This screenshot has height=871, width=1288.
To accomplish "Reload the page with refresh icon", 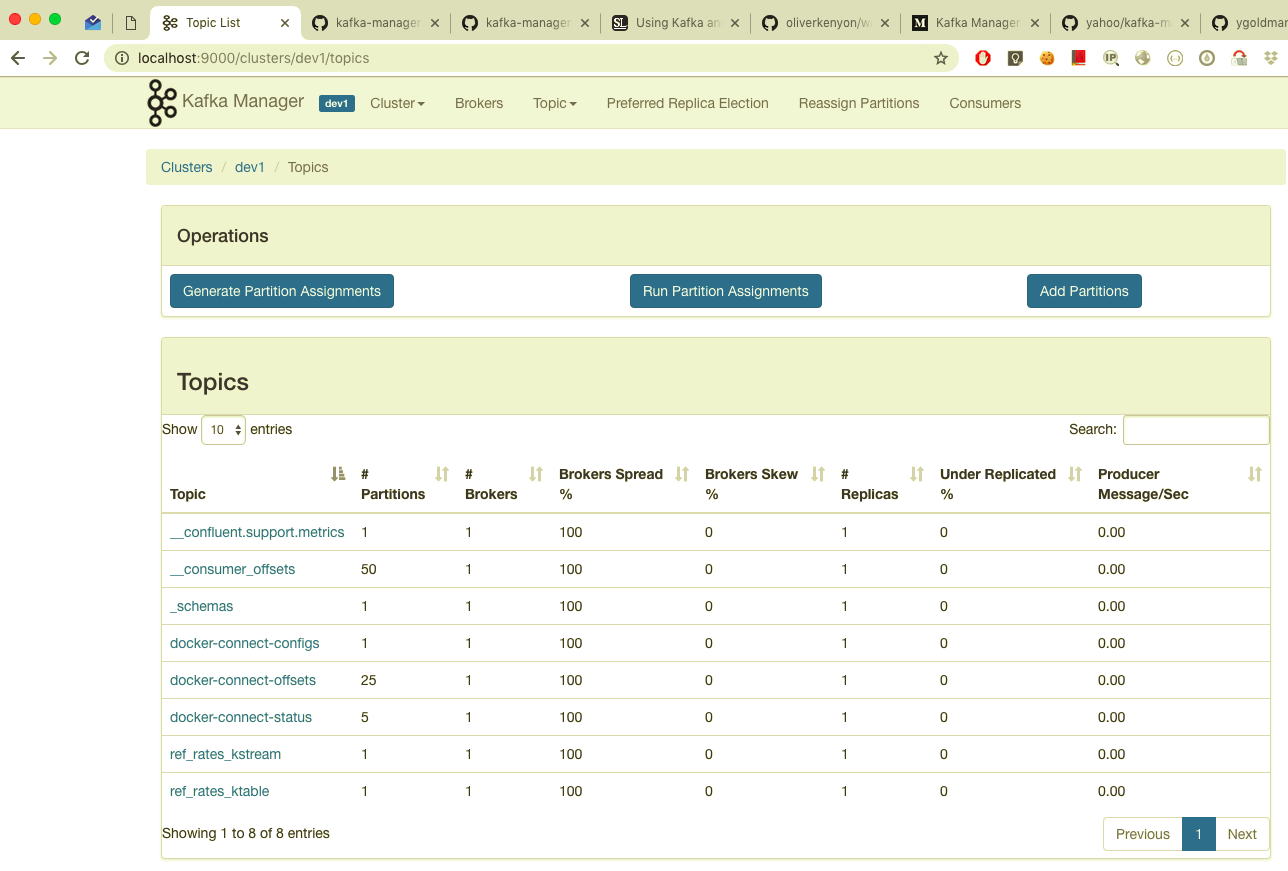I will tap(82, 58).
